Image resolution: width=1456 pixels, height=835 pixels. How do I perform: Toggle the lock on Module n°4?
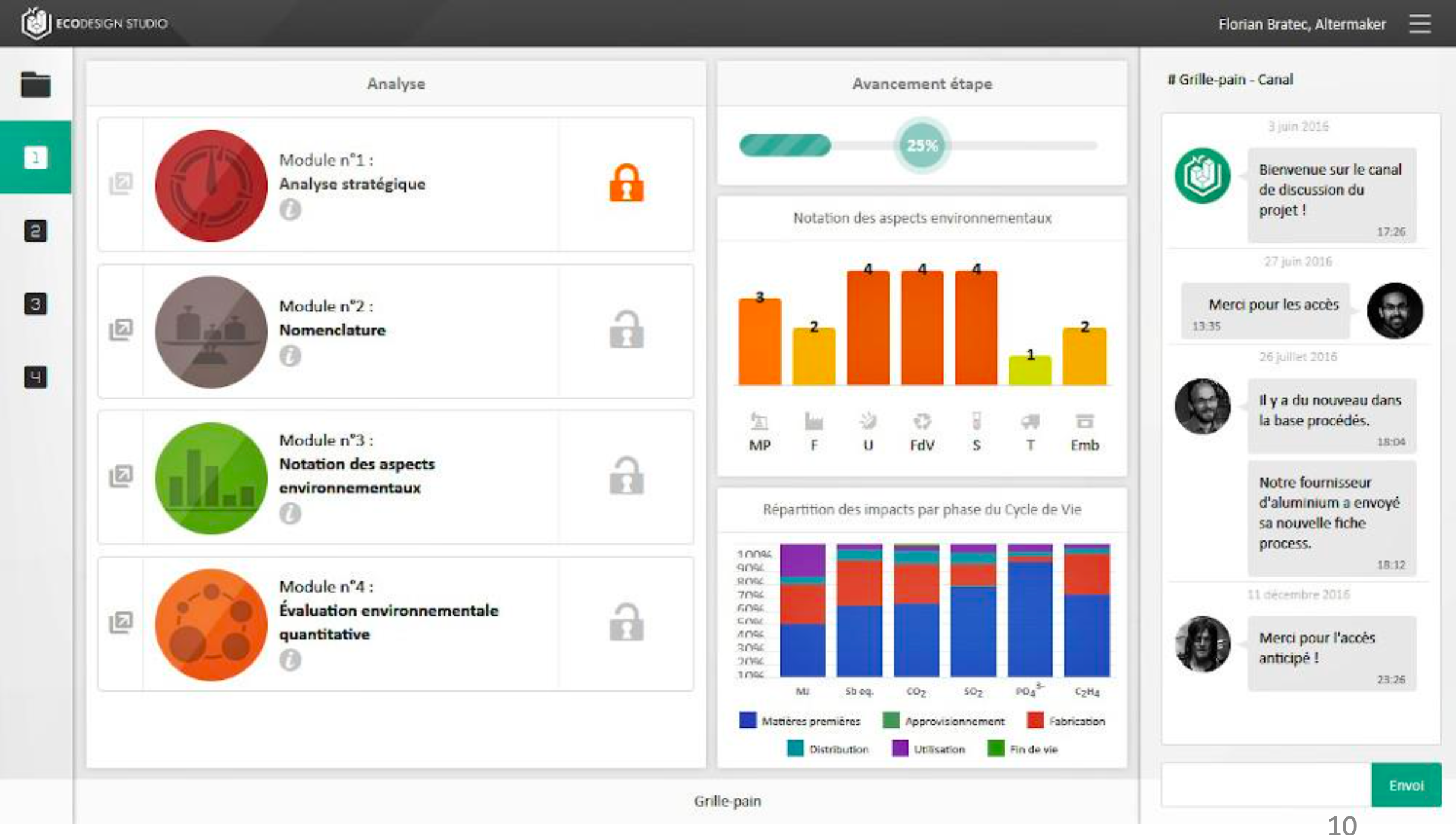click(626, 623)
